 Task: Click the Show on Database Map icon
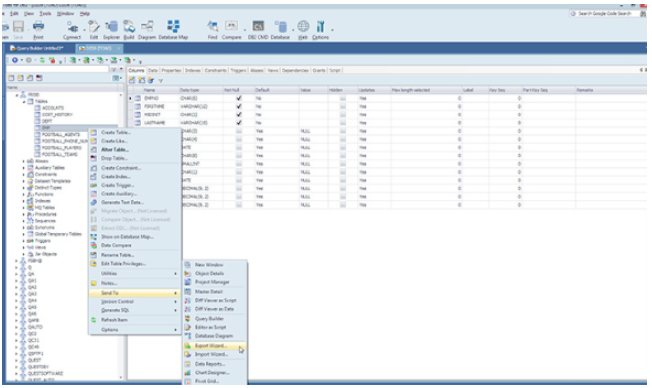94,237
